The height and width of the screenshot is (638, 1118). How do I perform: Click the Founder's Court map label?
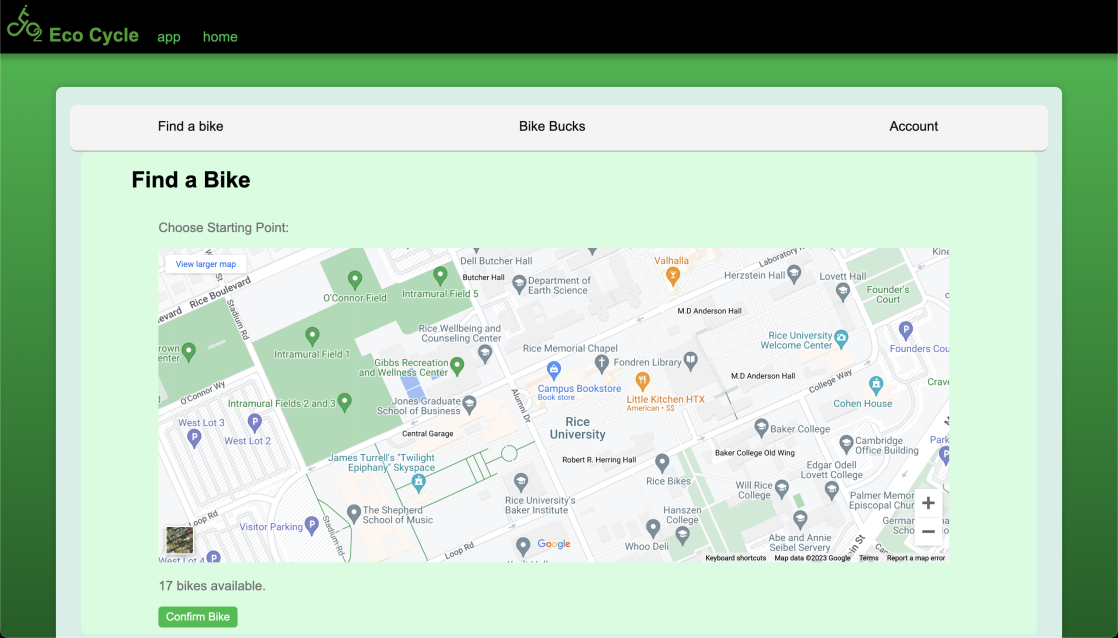888,294
